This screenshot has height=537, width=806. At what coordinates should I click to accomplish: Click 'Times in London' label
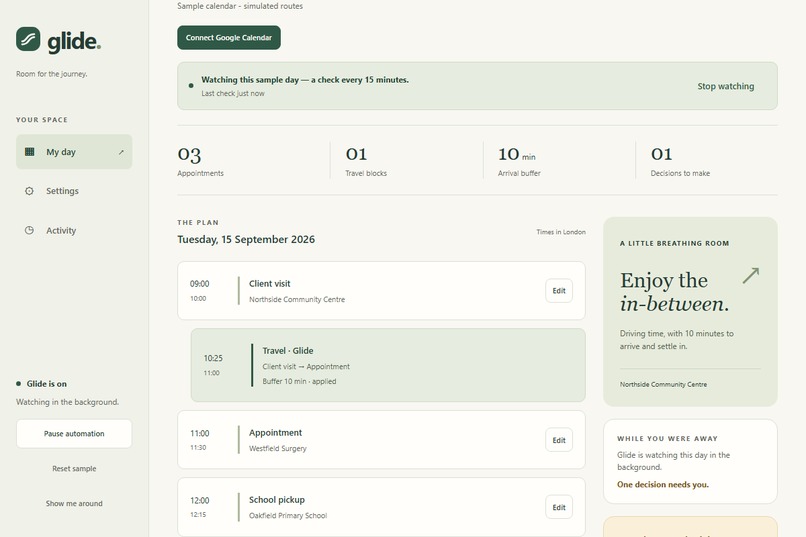pyautogui.click(x=561, y=232)
